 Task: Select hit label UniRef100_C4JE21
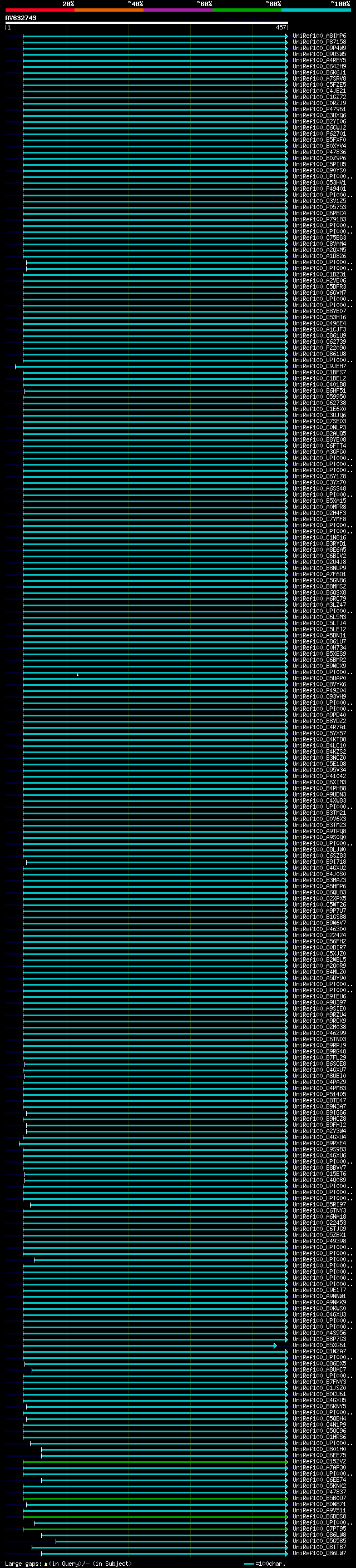pos(319,91)
